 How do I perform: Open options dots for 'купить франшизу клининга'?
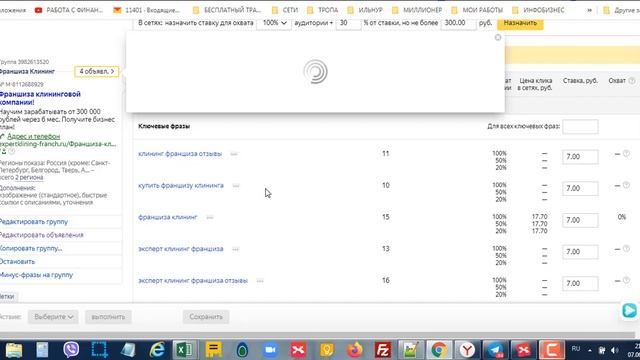[x=236, y=186]
